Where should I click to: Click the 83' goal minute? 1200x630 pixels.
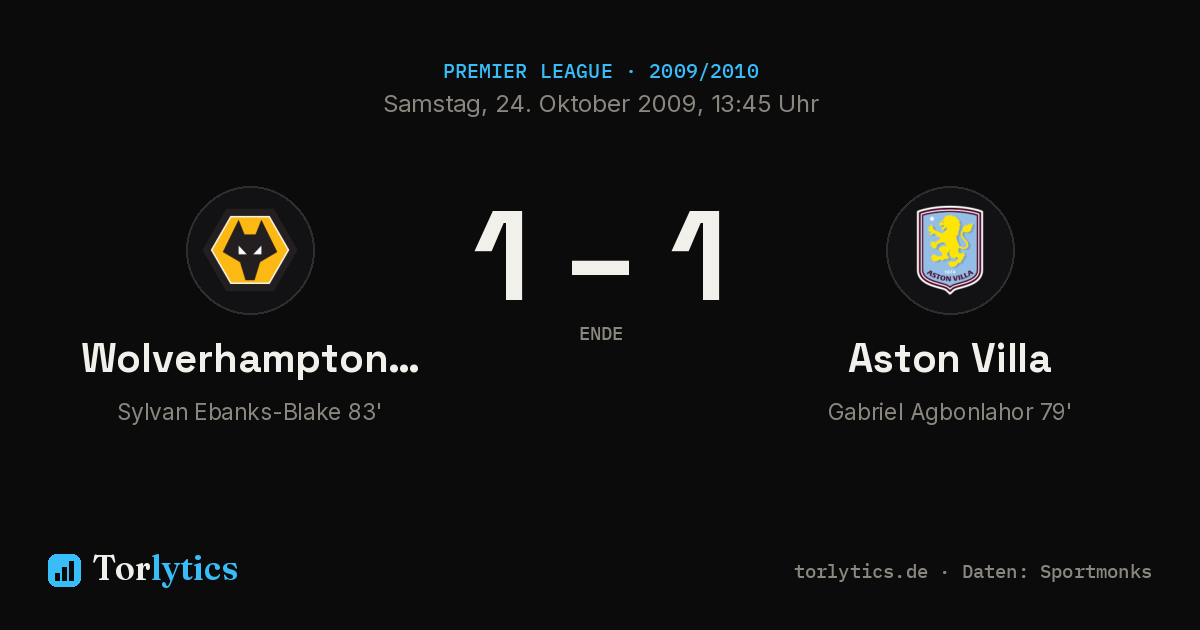[x=365, y=411]
